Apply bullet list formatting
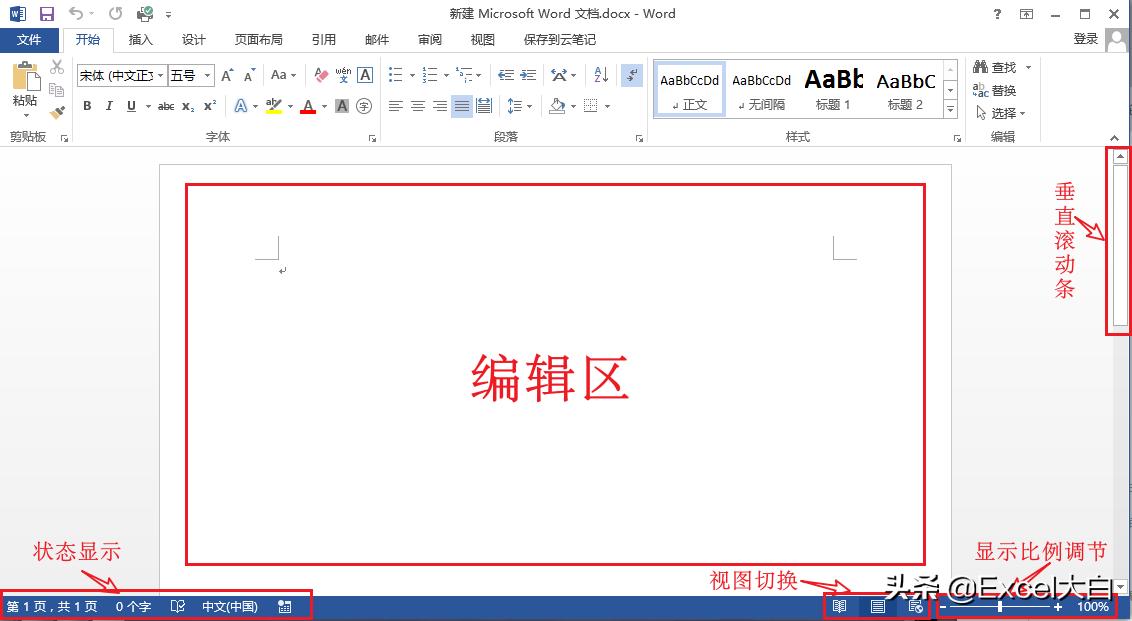The width and height of the screenshot is (1132, 621). click(394, 74)
